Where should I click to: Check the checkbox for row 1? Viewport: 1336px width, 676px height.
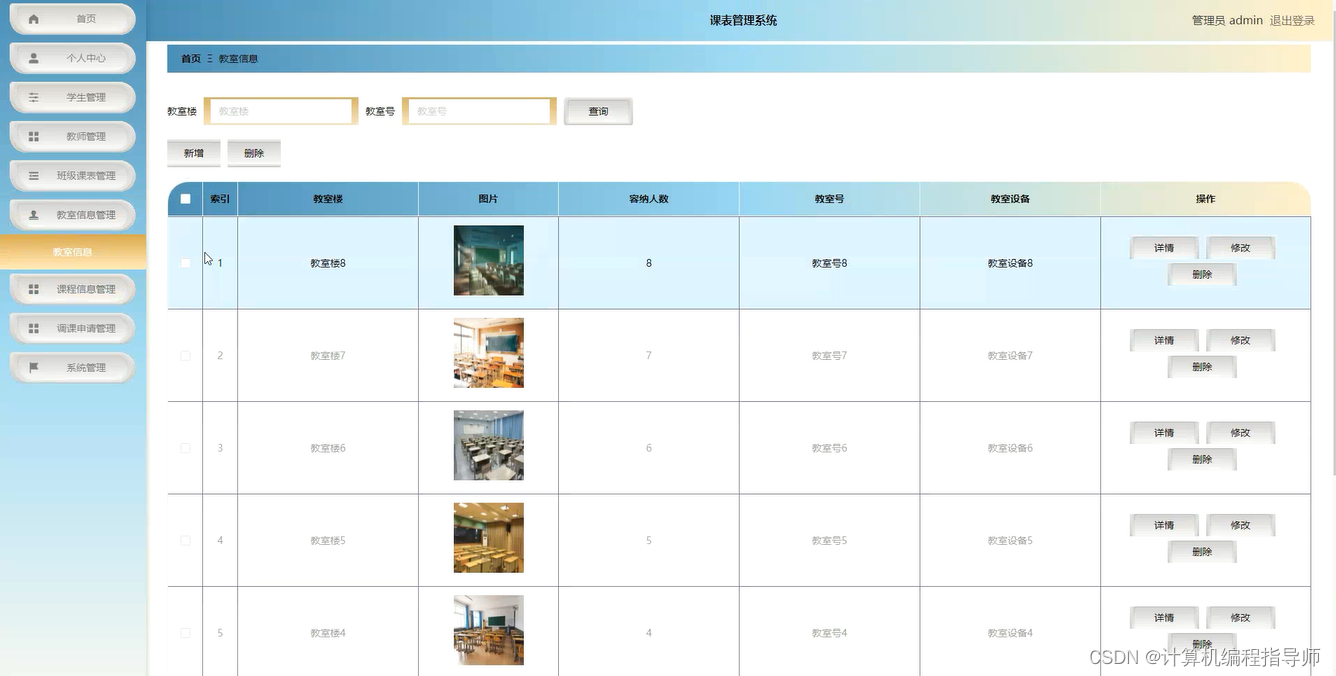[185, 263]
